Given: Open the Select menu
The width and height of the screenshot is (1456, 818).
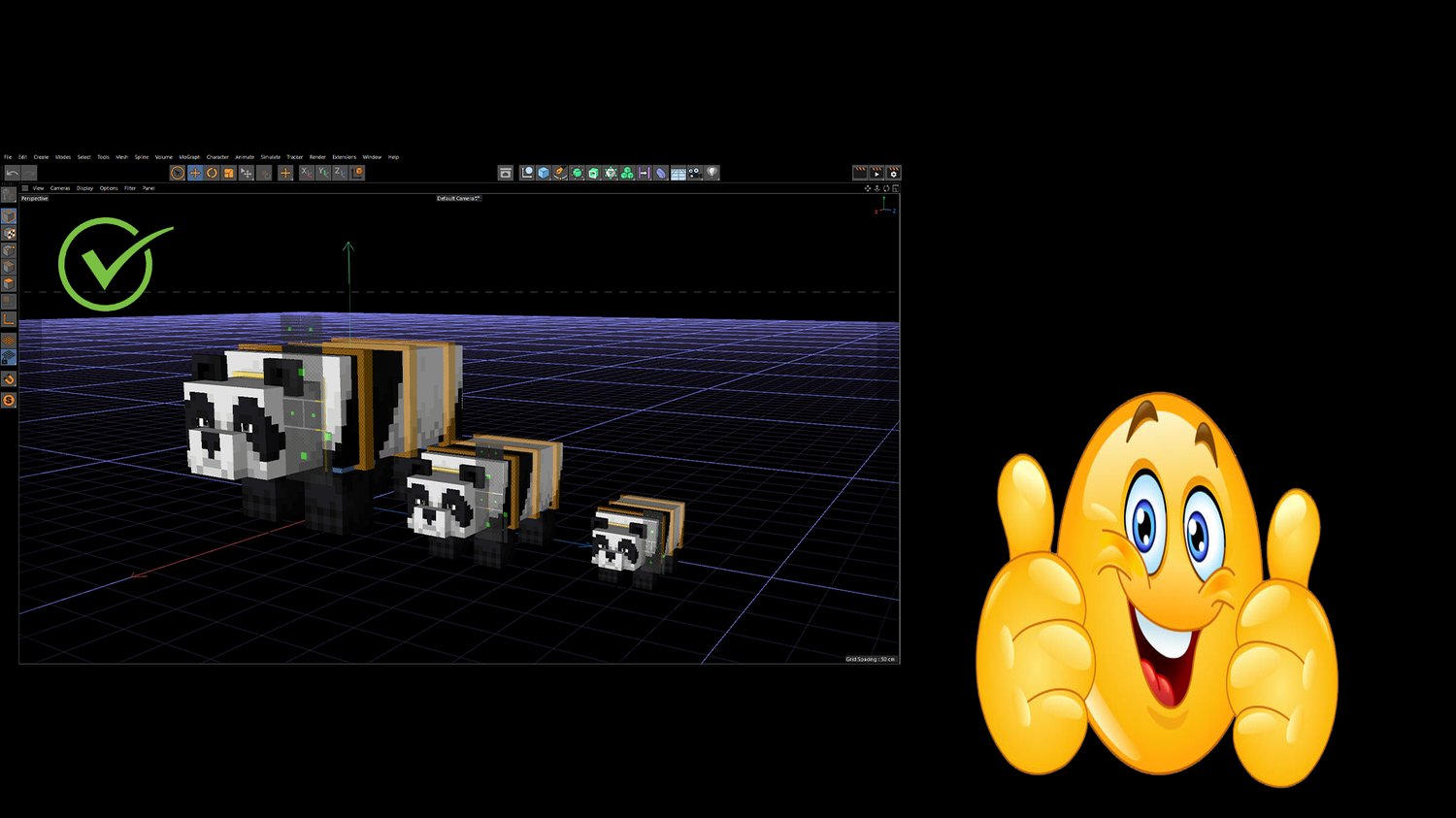Looking at the screenshot, I should (84, 157).
